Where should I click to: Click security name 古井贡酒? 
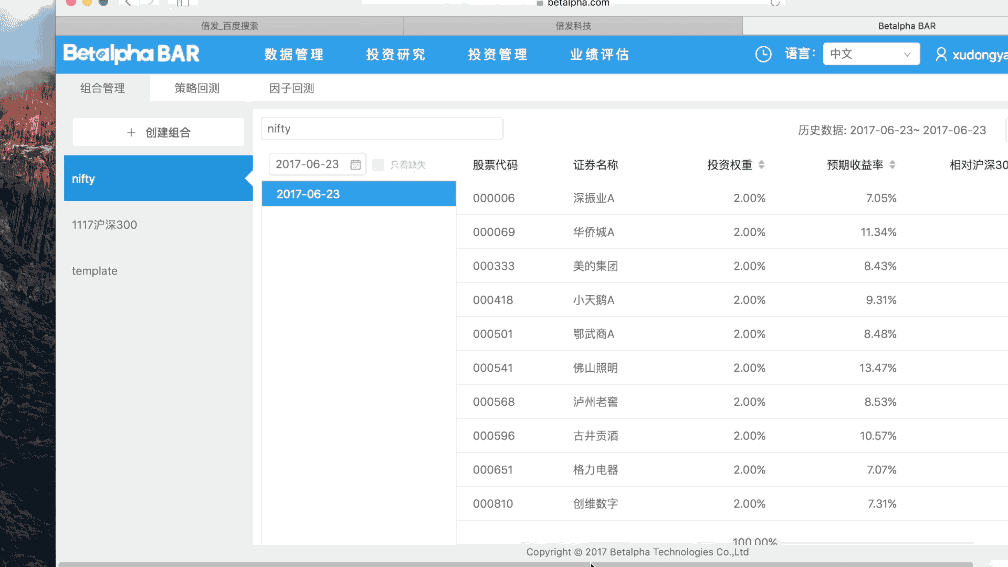595,436
